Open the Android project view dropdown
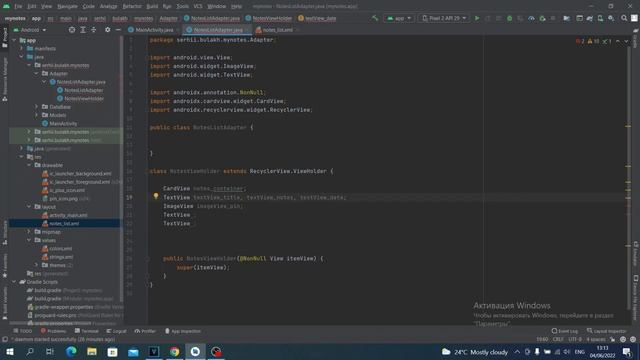 tap(30, 30)
